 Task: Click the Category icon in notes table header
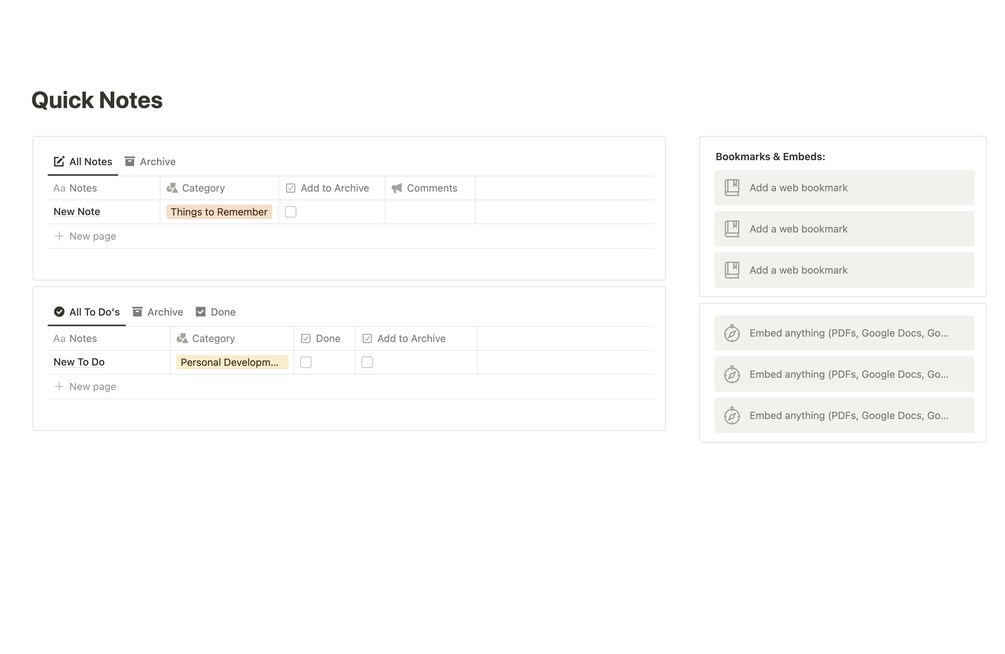tap(172, 188)
